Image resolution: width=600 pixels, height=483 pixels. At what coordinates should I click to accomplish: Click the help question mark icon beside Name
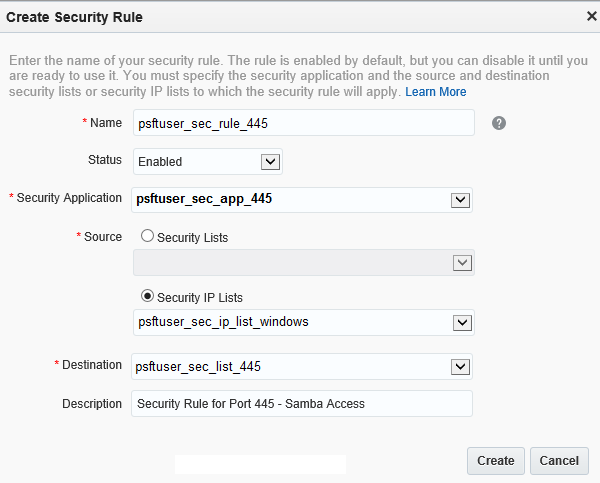pos(499,123)
